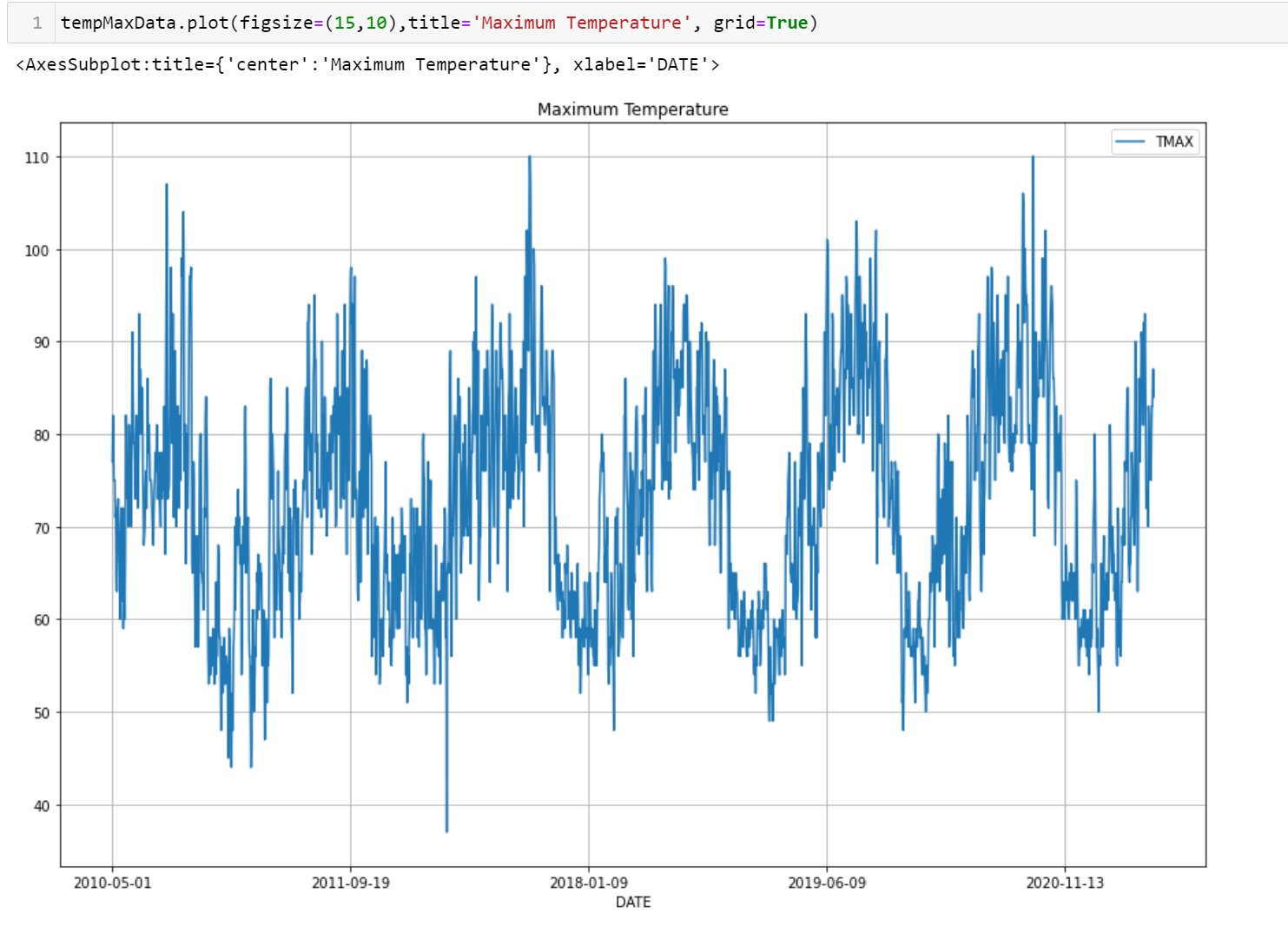This screenshot has height=926, width=1288.
Task: Click the AxesSubplot output text line
Action: pos(367,65)
